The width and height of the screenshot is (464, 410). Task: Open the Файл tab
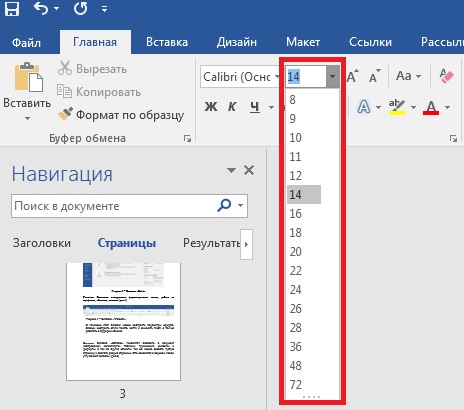click(x=26, y=42)
